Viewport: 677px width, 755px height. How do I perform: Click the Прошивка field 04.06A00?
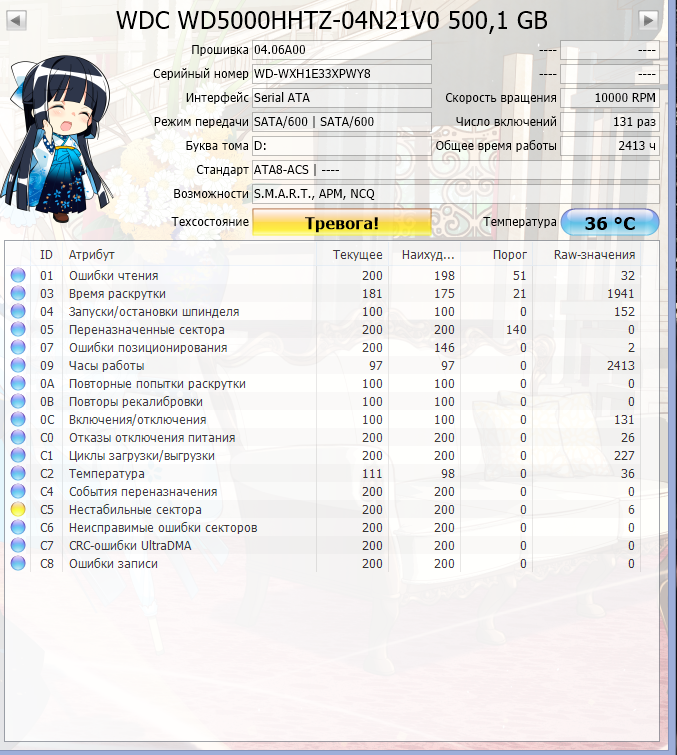pos(342,50)
